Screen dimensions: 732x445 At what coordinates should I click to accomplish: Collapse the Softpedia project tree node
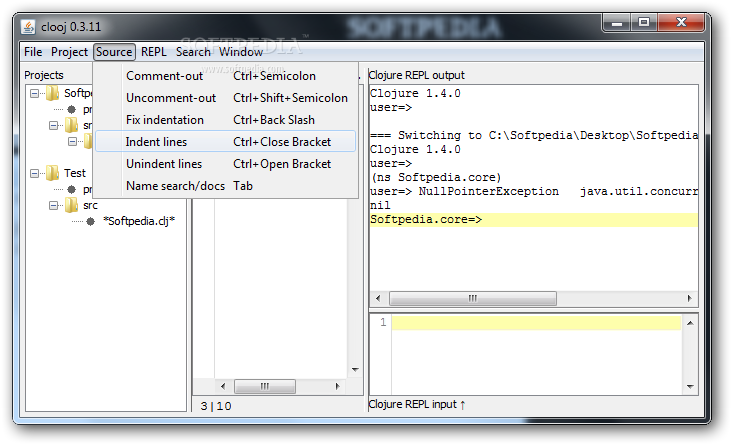coord(34,93)
